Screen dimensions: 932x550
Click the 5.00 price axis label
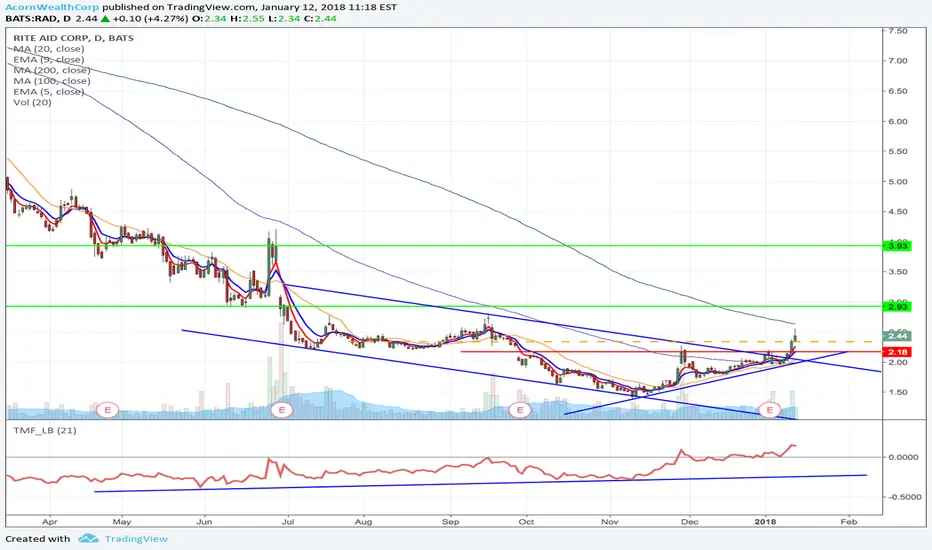898,182
